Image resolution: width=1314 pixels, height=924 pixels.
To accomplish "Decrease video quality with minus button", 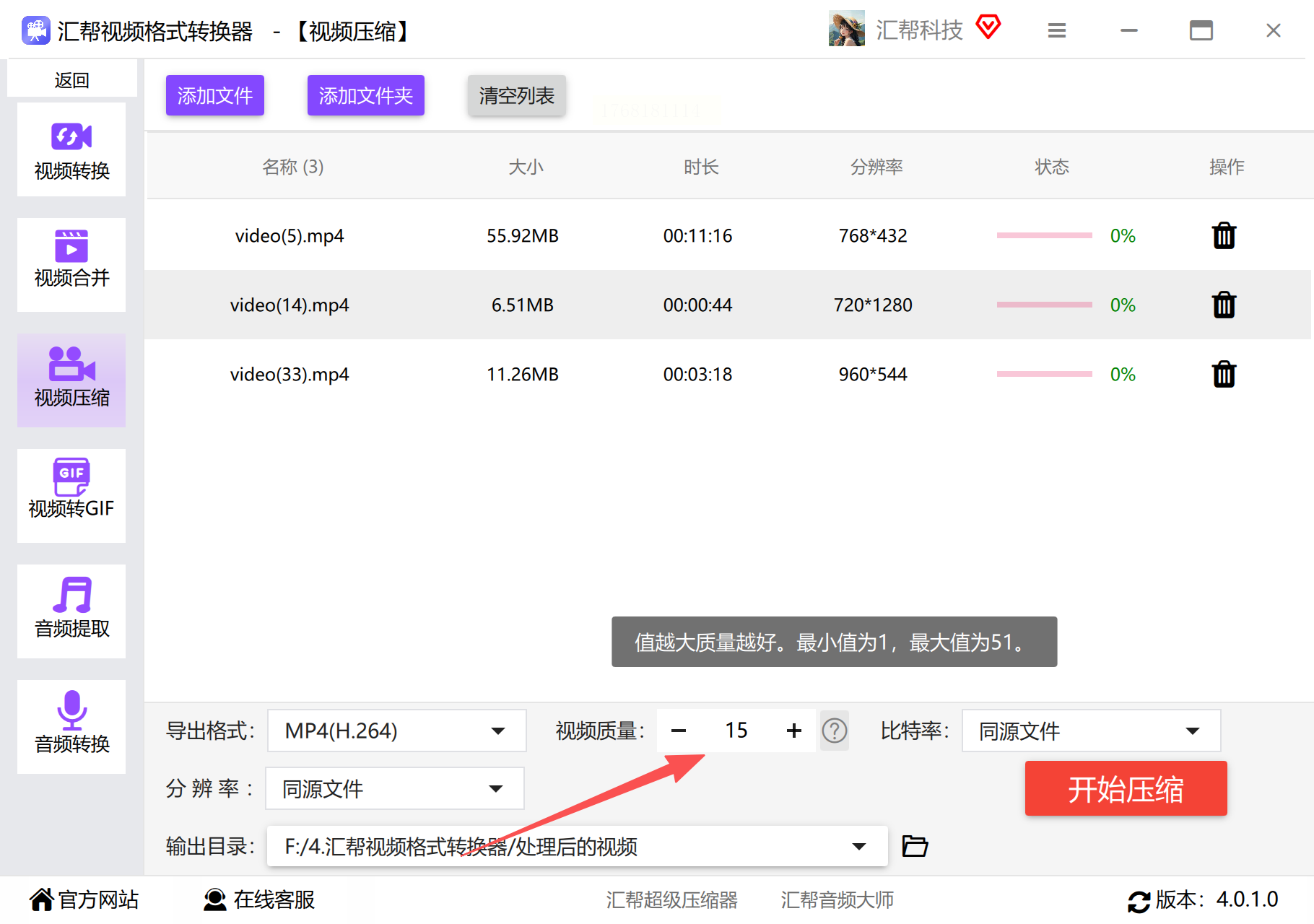I will (x=679, y=731).
